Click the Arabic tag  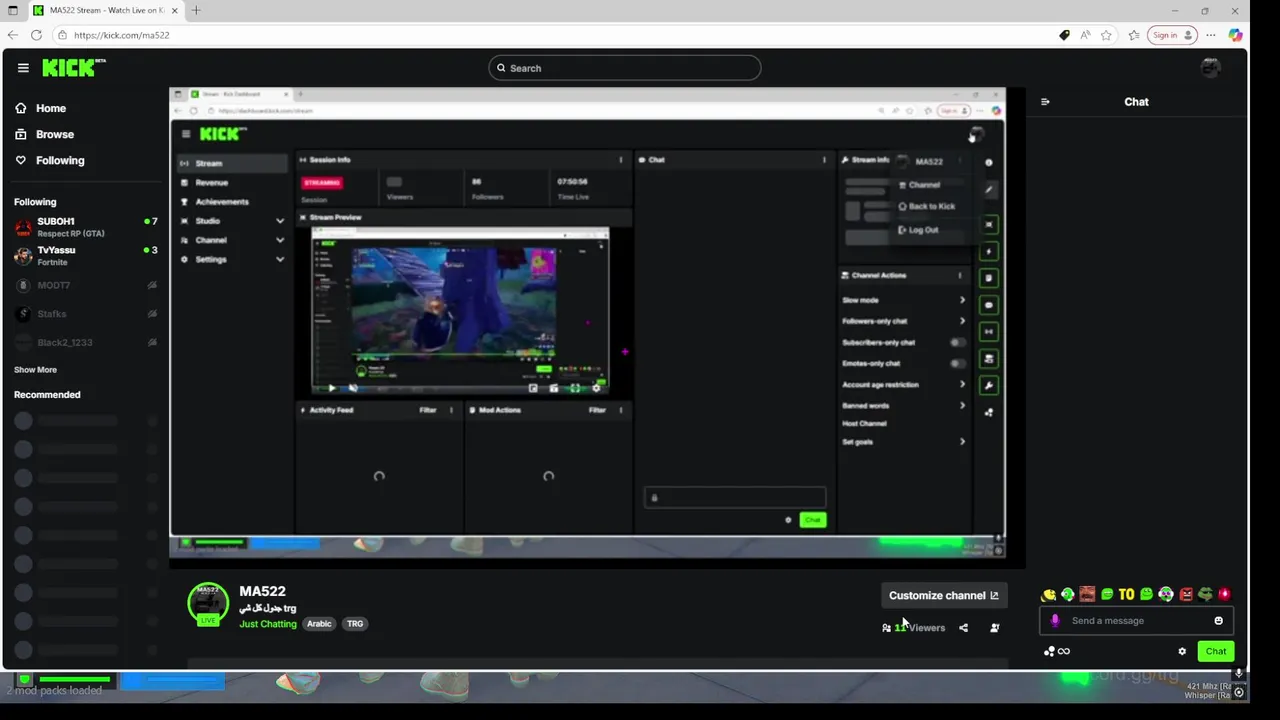[x=319, y=624]
